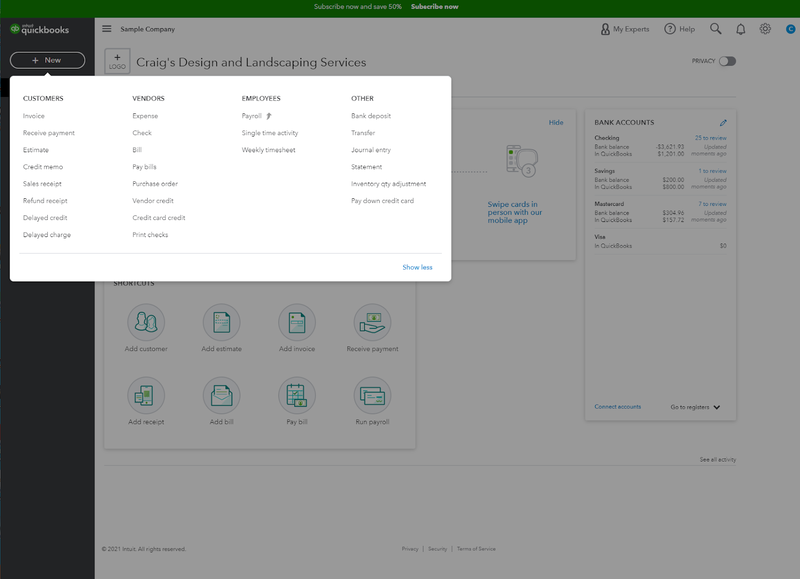This screenshot has height=579, width=800.
Task: Click the Subscribe now link
Action: point(435,7)
